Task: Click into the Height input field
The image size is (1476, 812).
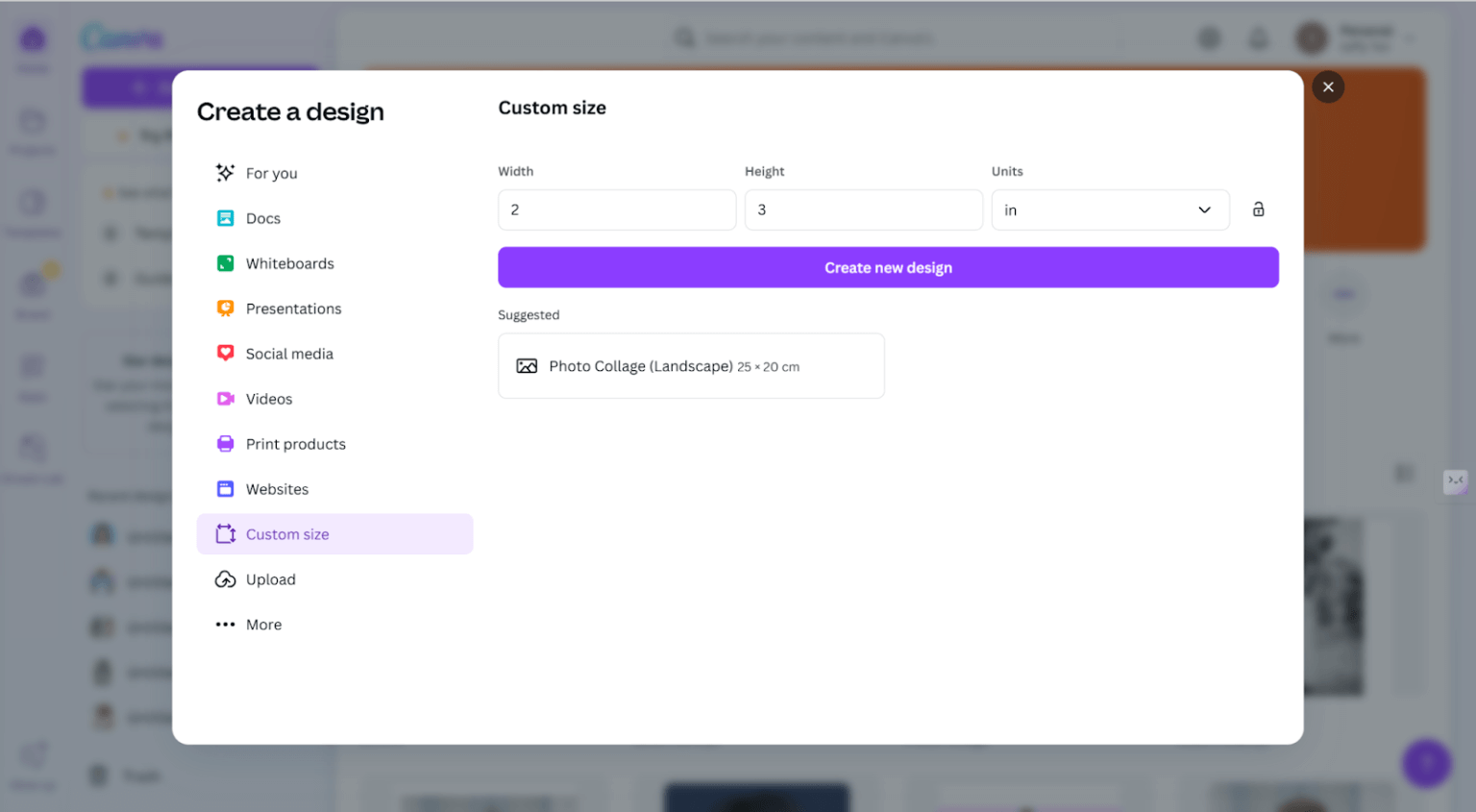Action: 862,209
